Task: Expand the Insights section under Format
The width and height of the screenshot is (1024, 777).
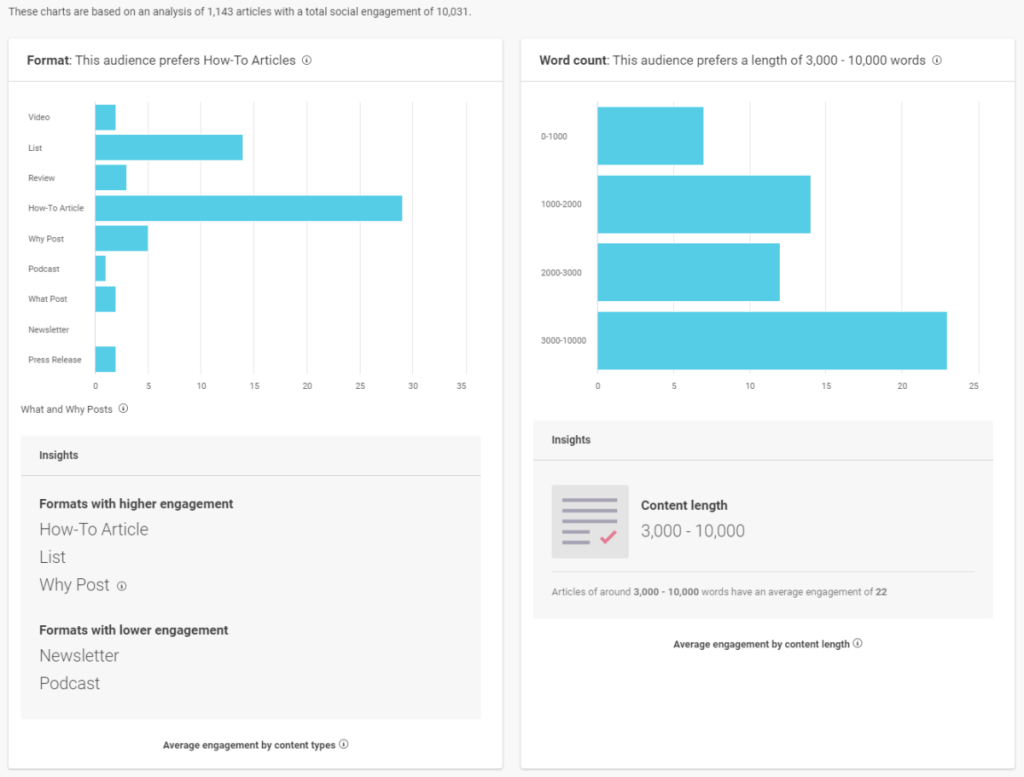Action: click(x=58, y=455)
